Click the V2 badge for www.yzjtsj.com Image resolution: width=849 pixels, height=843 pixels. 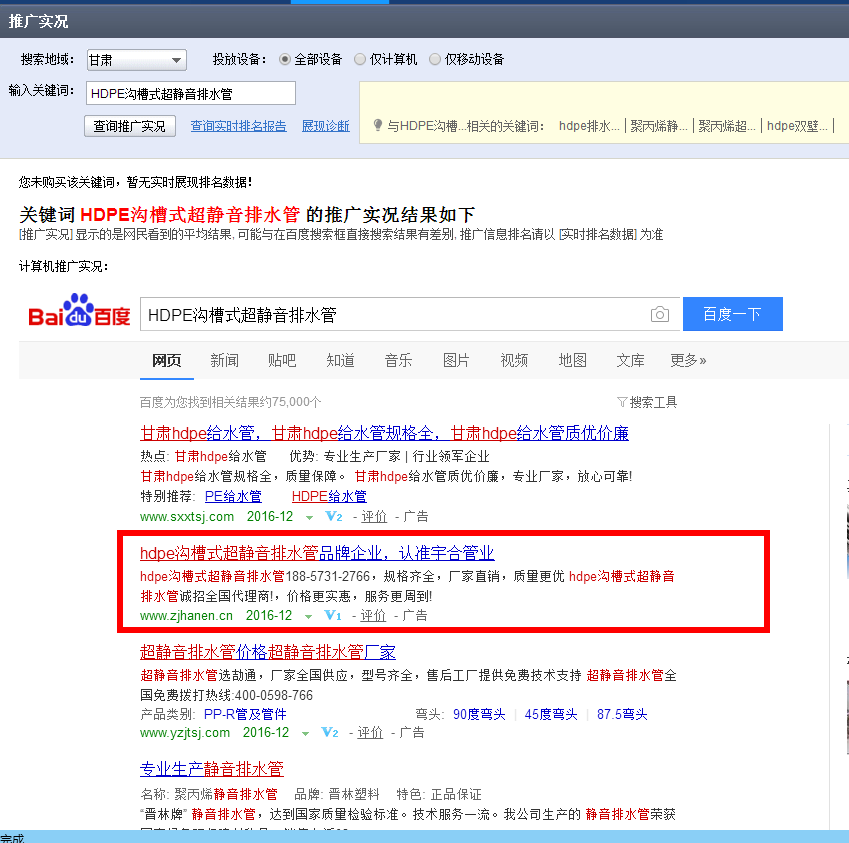click(330, 733)
